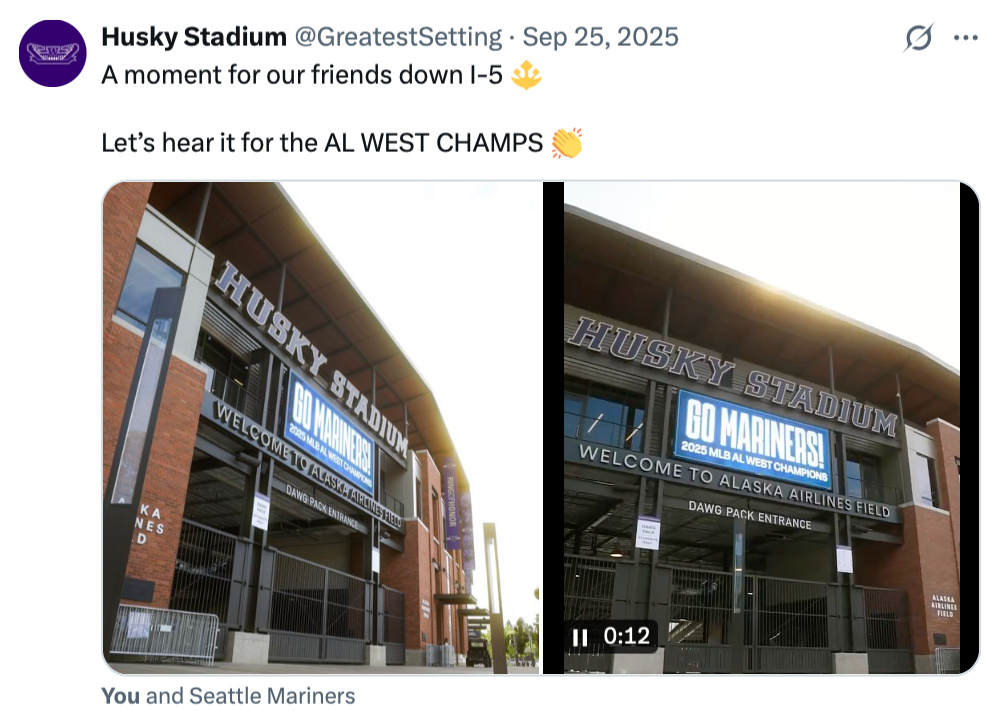This screenshot has height=726, width=1000.
Task: Open the @GreatestSetting handle link
Action: [x=397, y=37]
